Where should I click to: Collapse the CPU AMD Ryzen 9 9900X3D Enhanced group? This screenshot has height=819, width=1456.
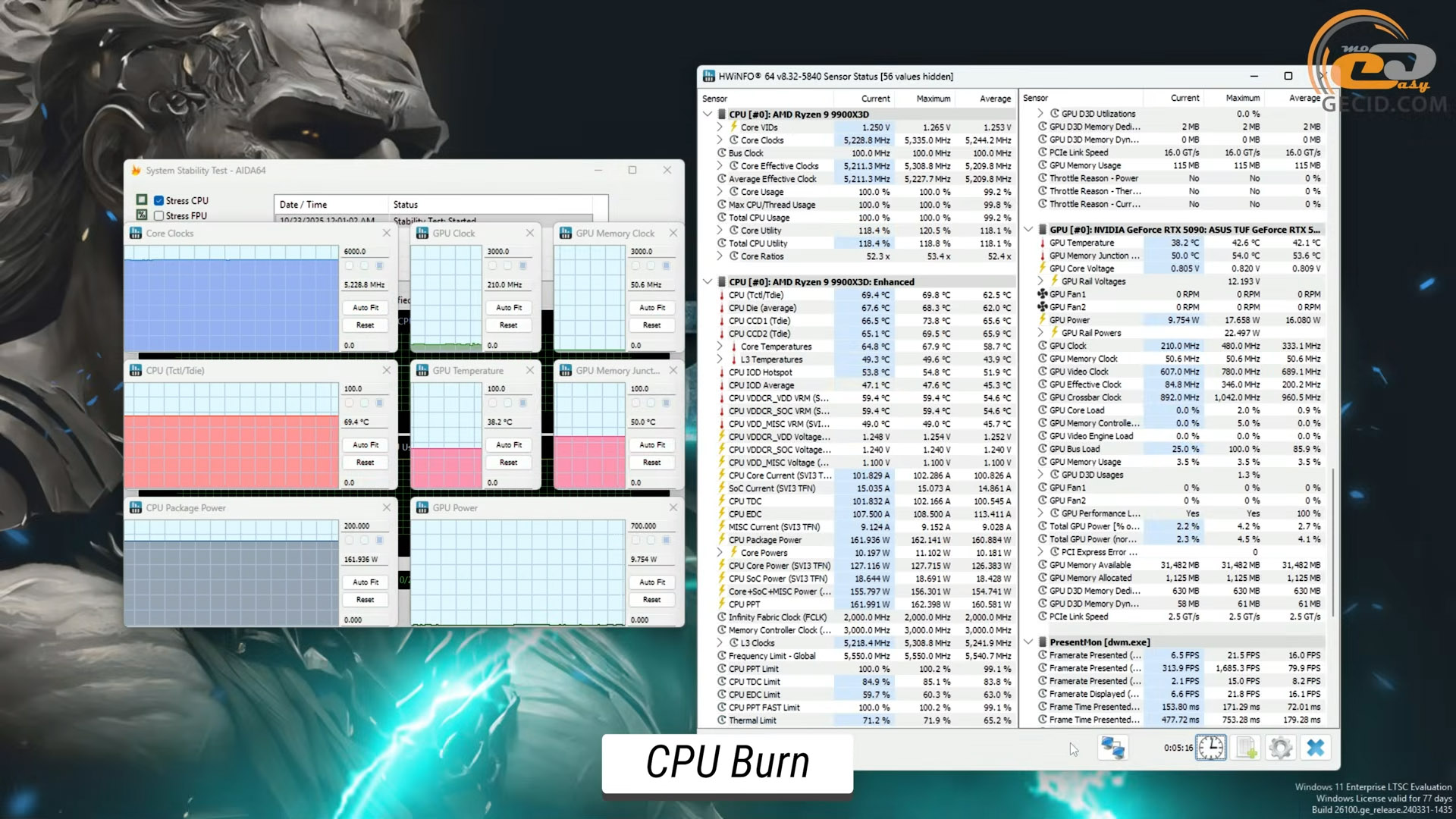pos(708,282)
